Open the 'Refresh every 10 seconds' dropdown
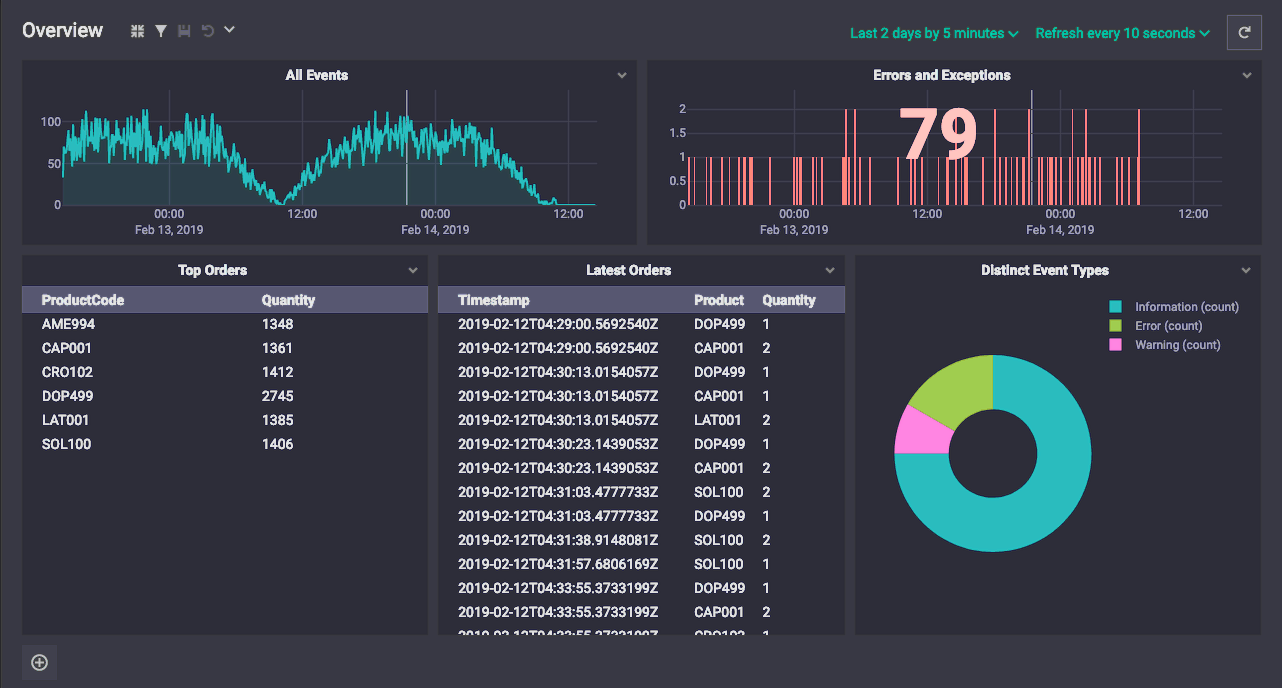This screenshot has height=688, width=1282. click(1122, 33)
